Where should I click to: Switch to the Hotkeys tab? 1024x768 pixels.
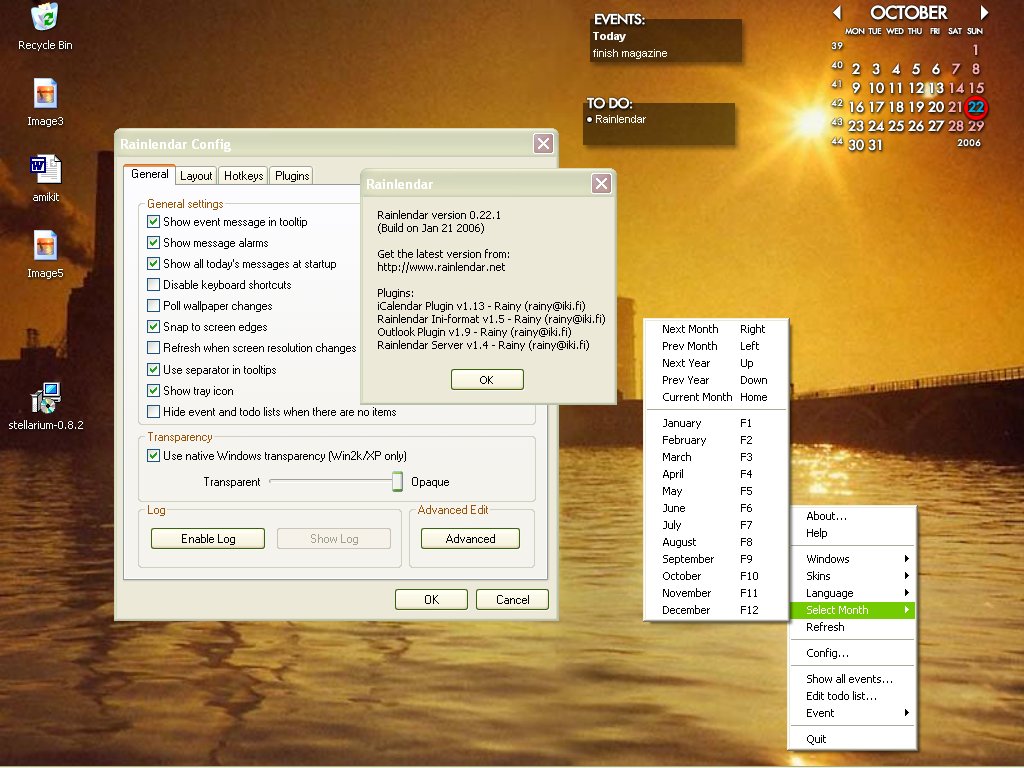click(x=243, y=176)
